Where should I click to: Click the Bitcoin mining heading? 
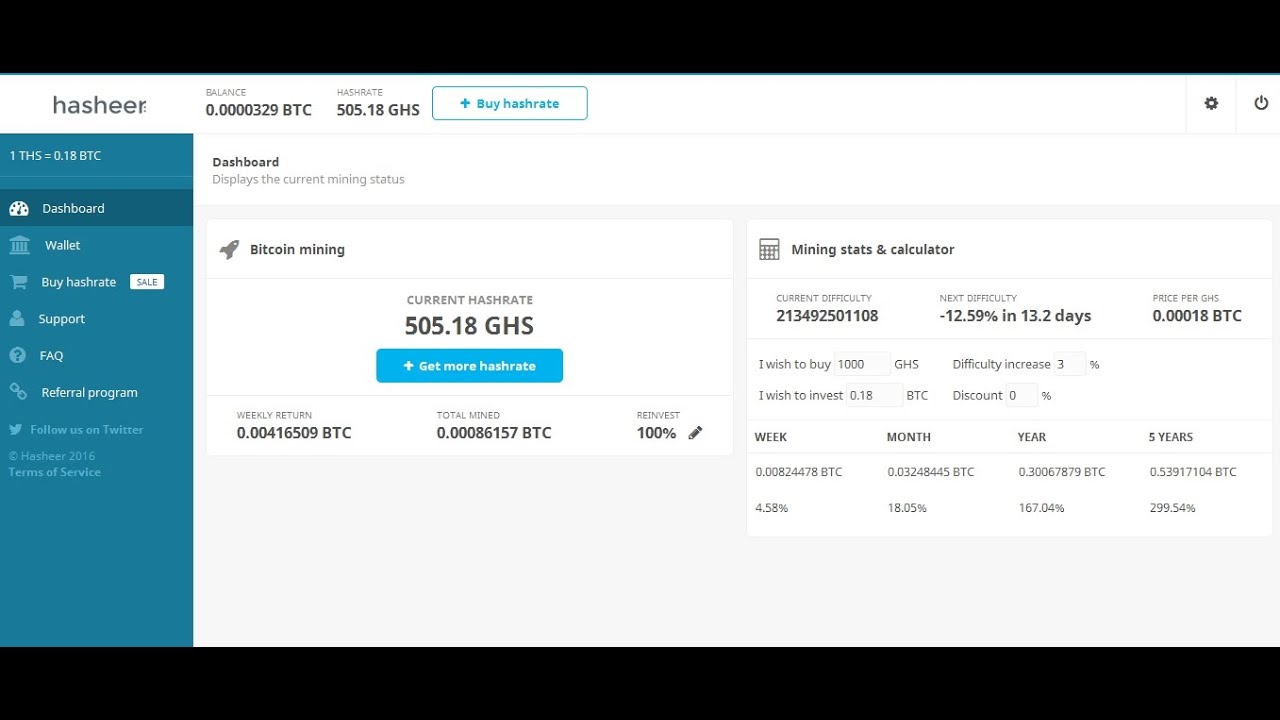click(297, 249)
